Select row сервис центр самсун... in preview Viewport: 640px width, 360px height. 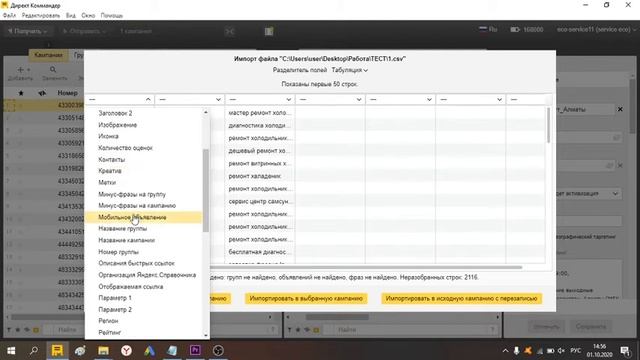(260, 201)
